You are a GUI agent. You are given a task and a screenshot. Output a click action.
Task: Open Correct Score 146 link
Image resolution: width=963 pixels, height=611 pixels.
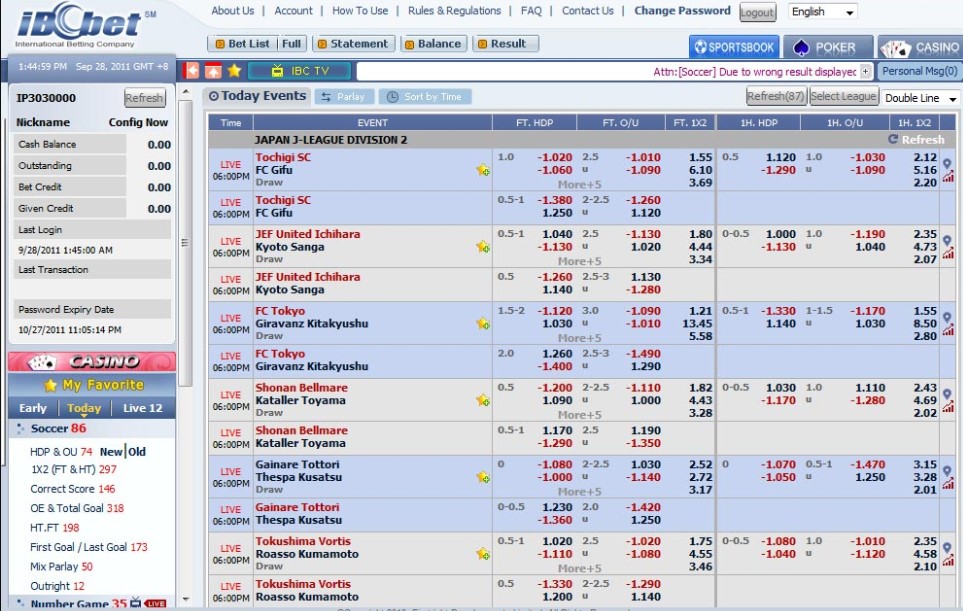click(72, 489)
